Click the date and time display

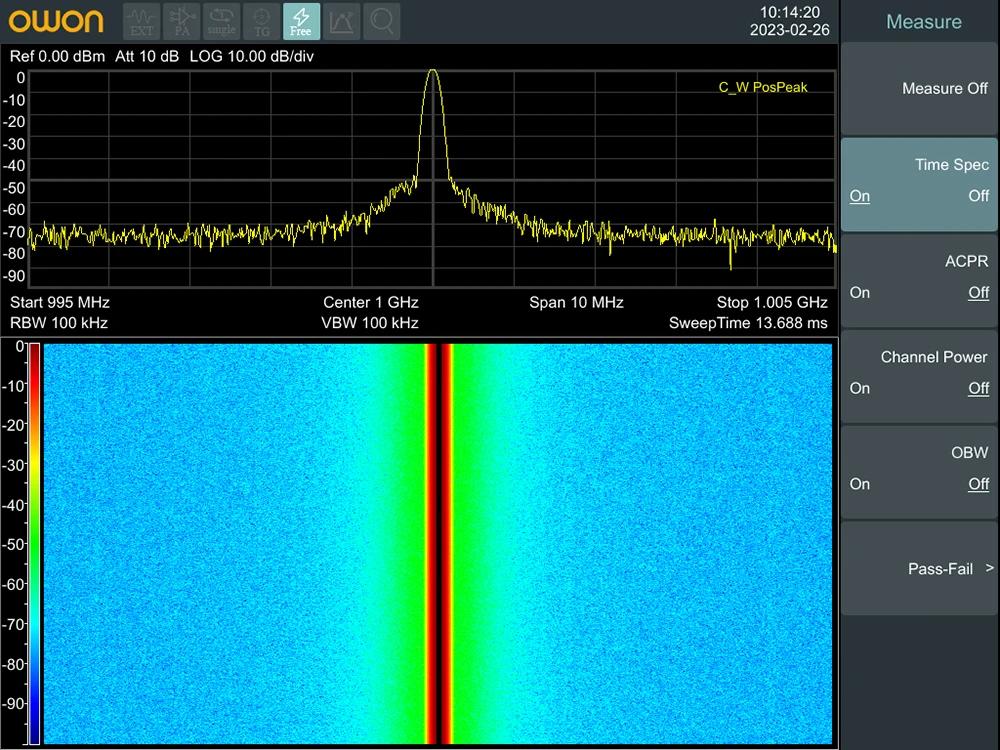789,21
